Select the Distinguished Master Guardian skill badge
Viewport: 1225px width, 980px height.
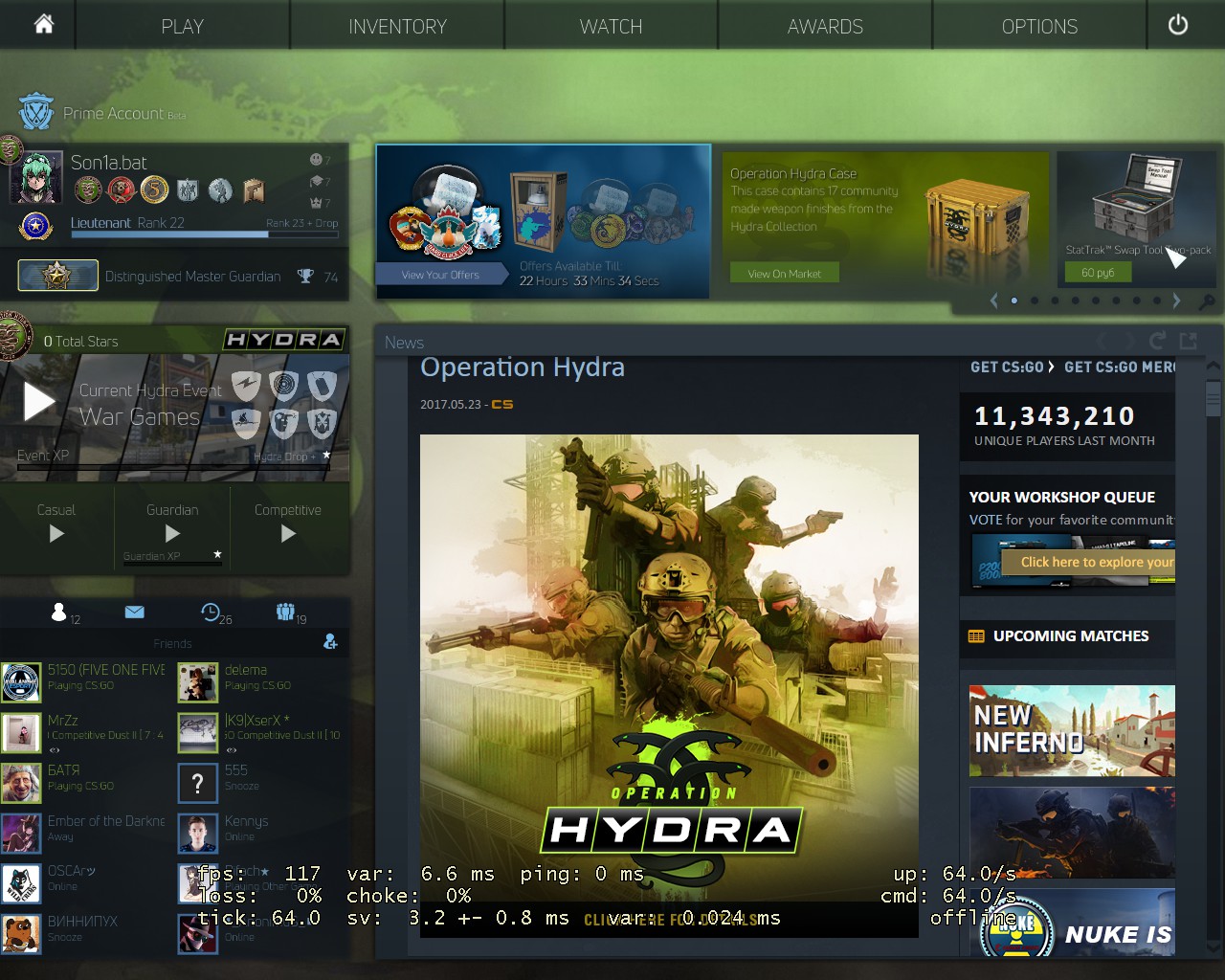(x=58, y=276)
